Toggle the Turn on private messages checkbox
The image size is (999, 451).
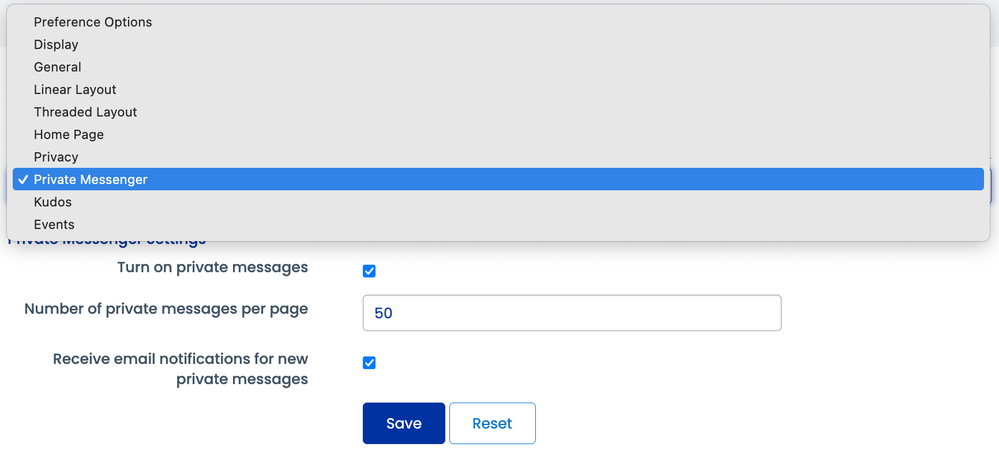[x=369, y=271]
